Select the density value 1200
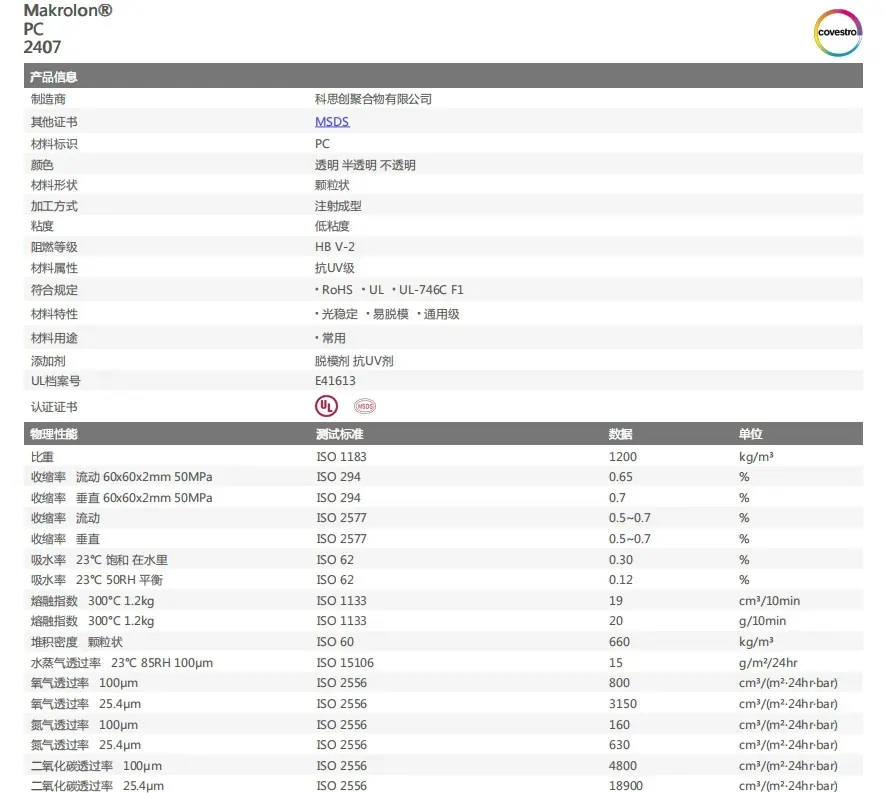Screen dimensions: 886x793 pos(623,457)
